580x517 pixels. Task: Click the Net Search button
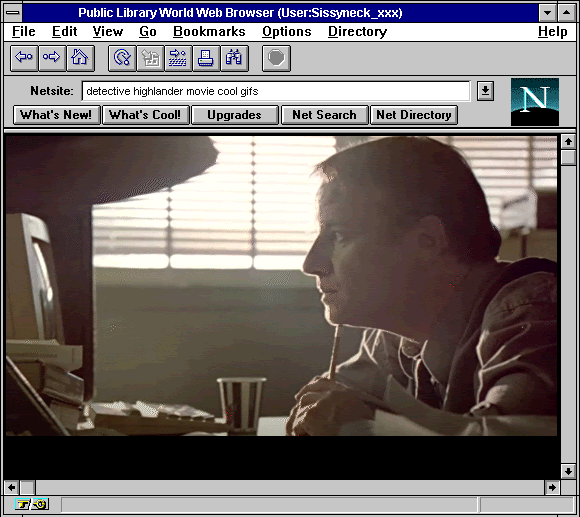click(x=324, y=115)
